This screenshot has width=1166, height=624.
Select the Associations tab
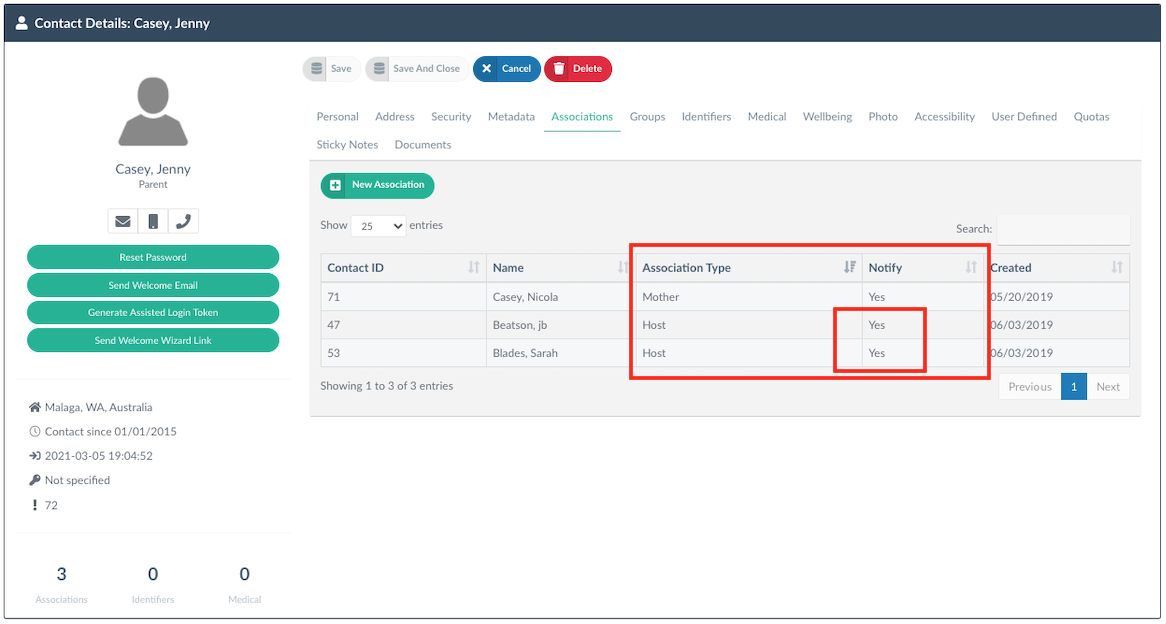coord(582,117)
